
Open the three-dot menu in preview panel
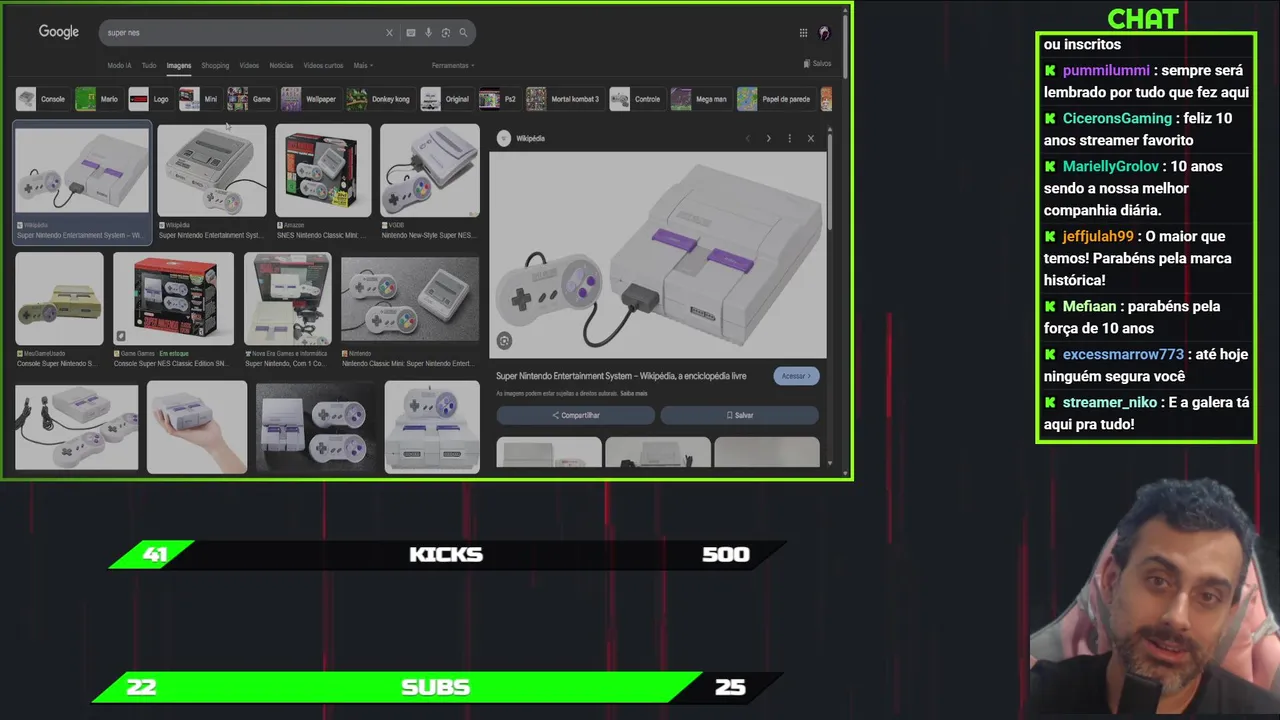click(x=789, y=138)
